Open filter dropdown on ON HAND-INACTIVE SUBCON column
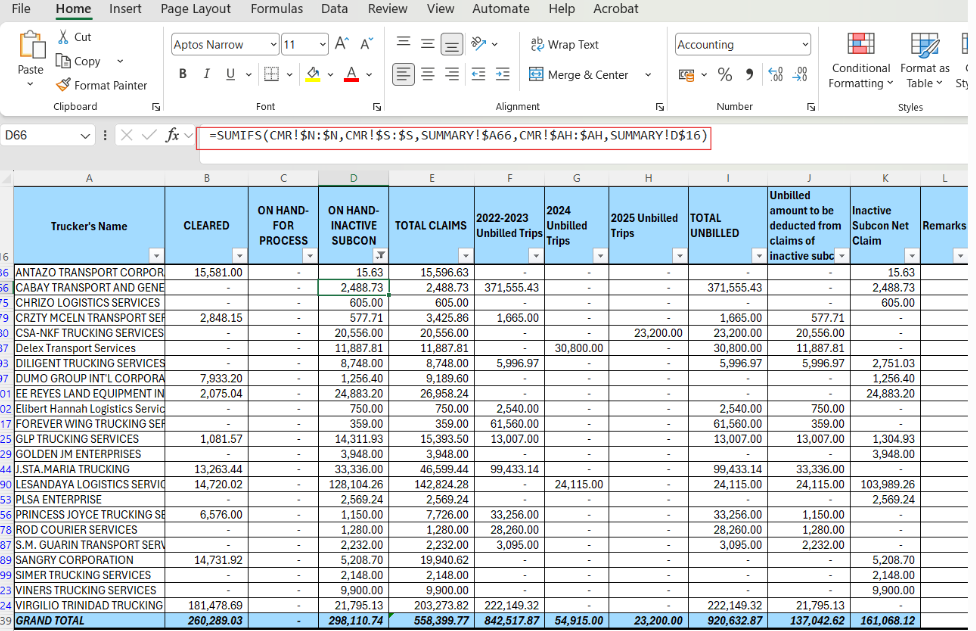This screenshot has width=976, height=631. click(380, 255)
